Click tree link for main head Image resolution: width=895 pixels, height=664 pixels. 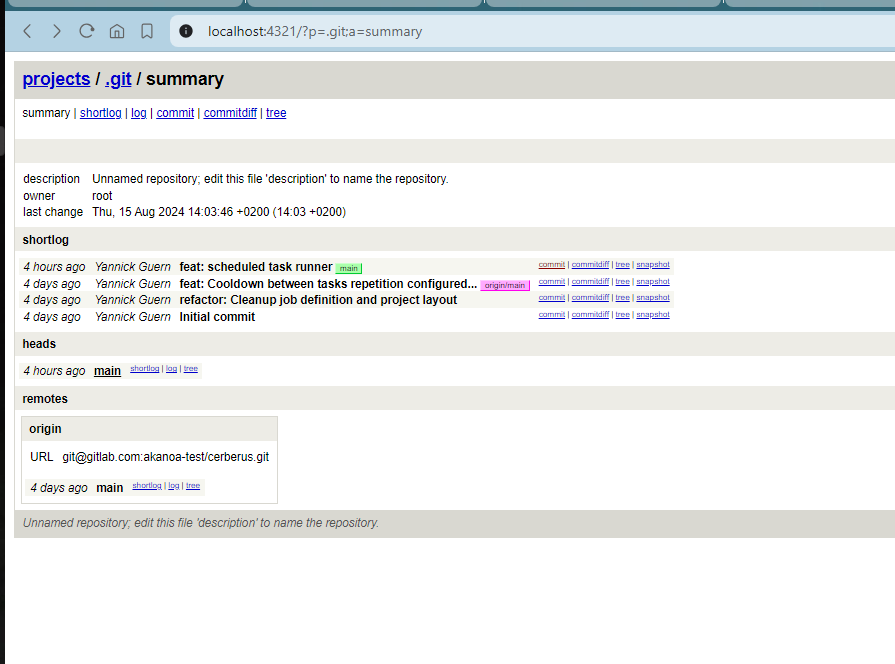tap(191, 369)
